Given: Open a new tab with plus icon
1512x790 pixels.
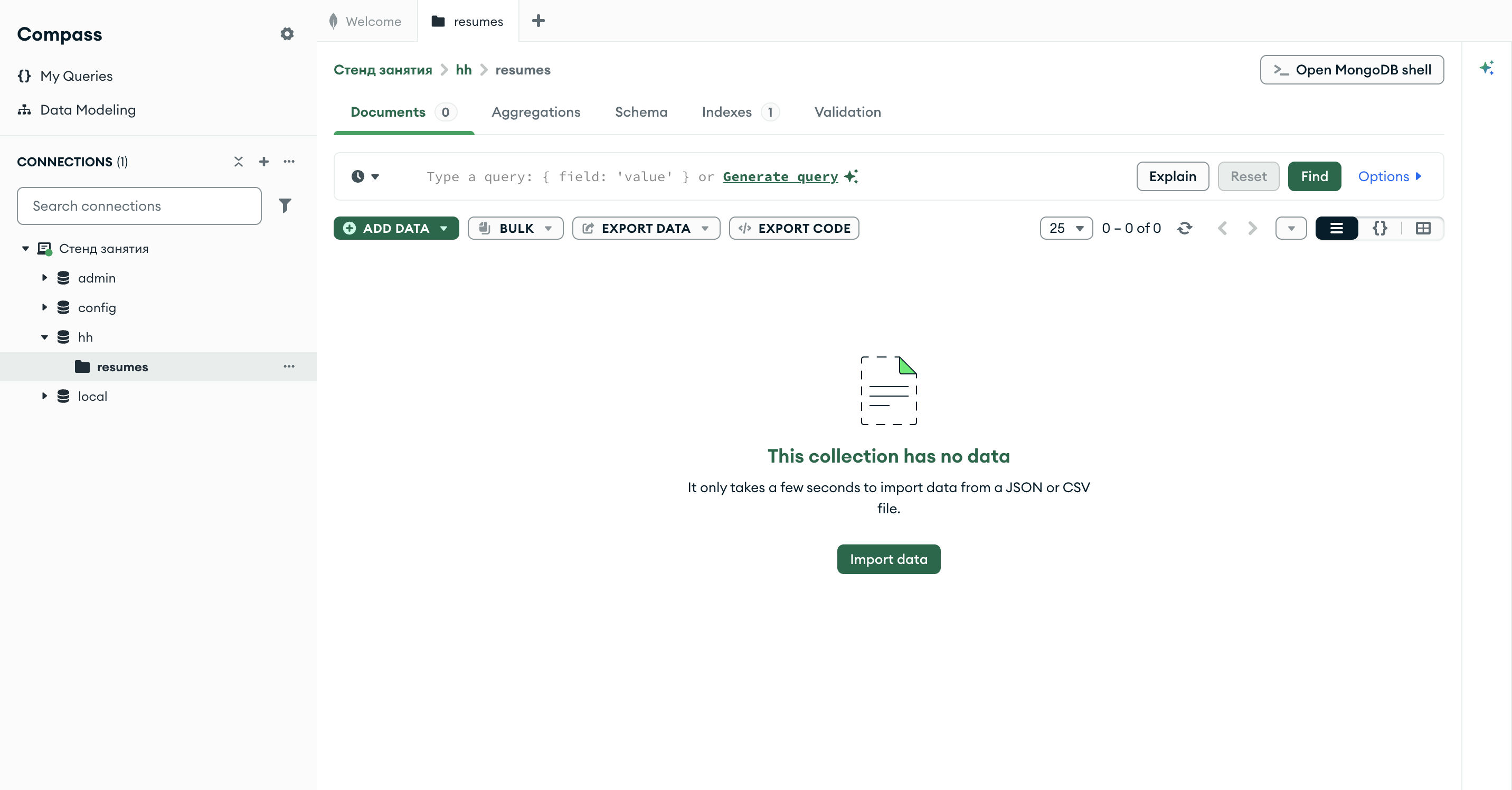Looking at the screenshot, I should pyautogui.click(x=538, y=21).
